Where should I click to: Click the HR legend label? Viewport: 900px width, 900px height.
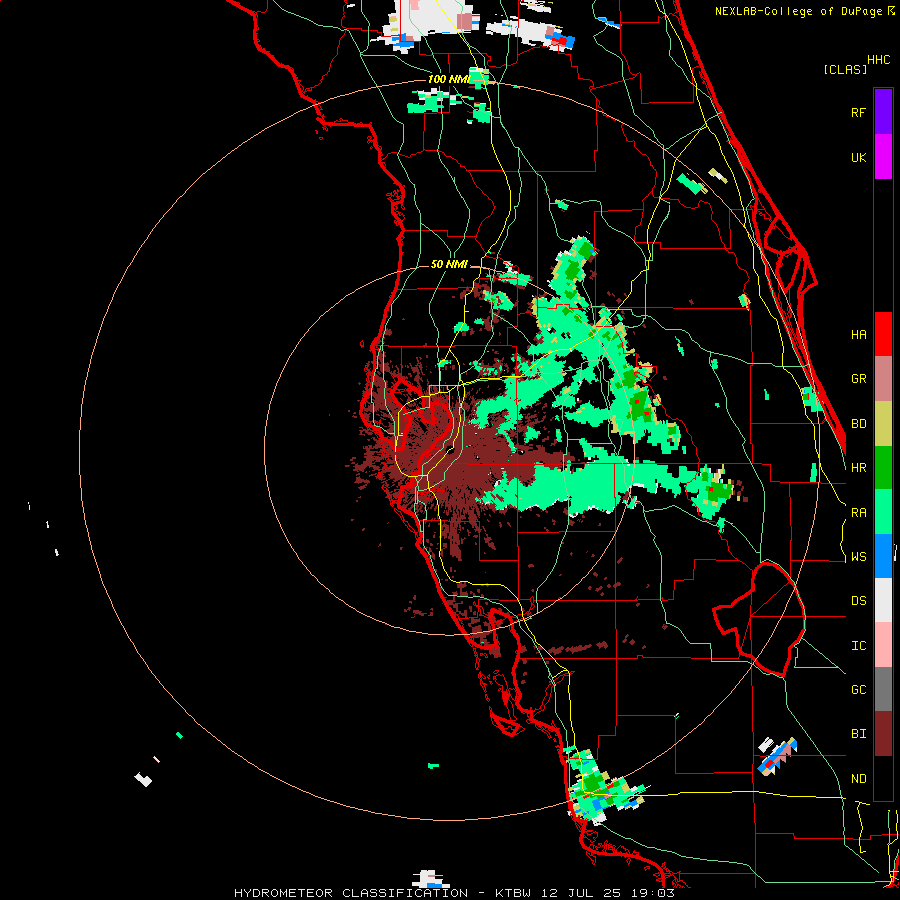(858, 468)
